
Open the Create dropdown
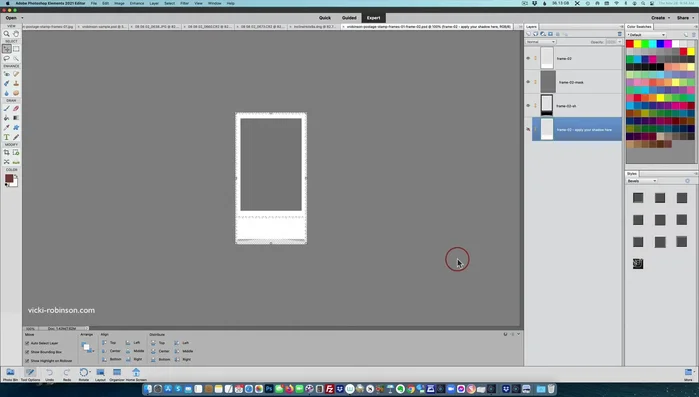[x=661, y=18]
